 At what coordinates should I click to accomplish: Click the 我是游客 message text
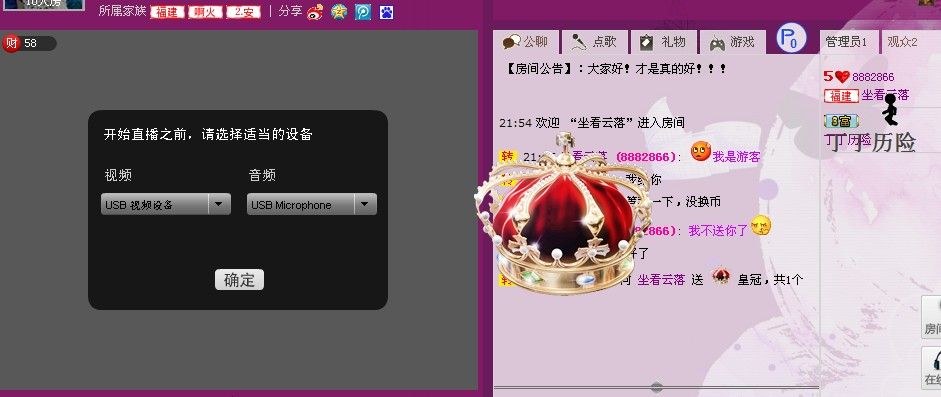[736, 157]
